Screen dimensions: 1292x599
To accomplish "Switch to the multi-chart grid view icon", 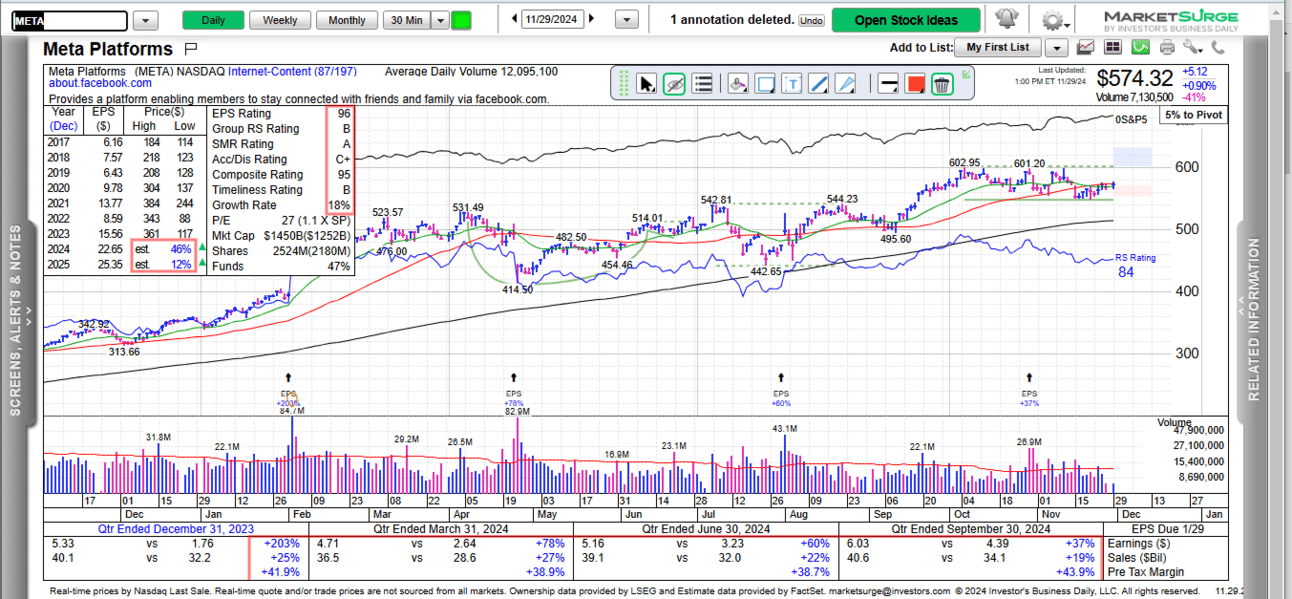I will pos(1113,47).
